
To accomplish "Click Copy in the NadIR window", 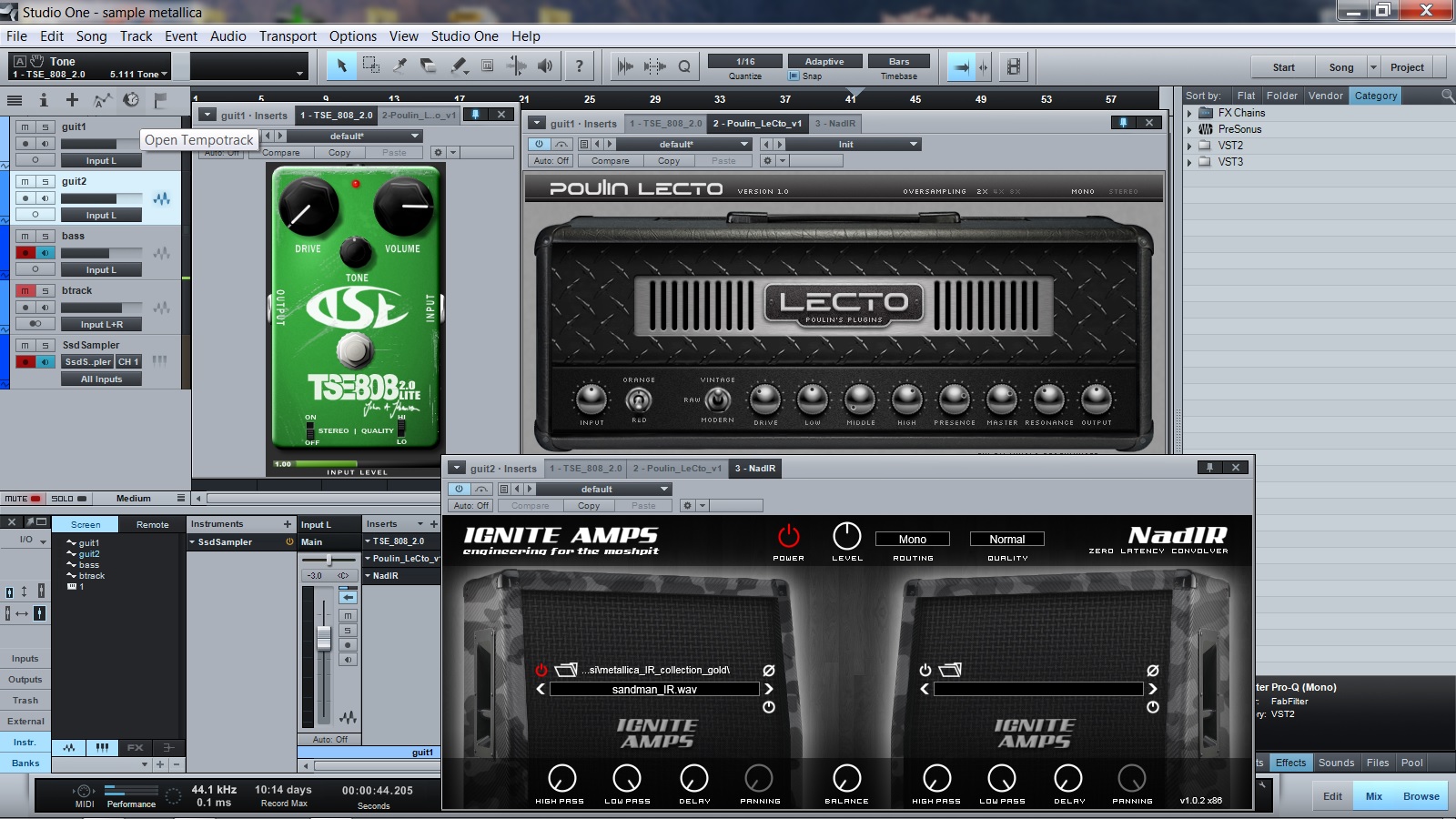I will click(589, 505).
